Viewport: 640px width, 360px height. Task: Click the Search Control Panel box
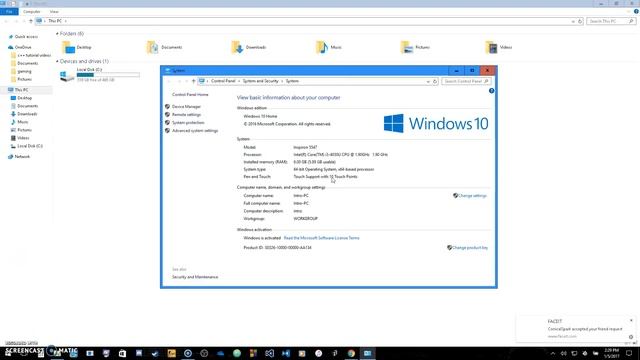(466, 81)
